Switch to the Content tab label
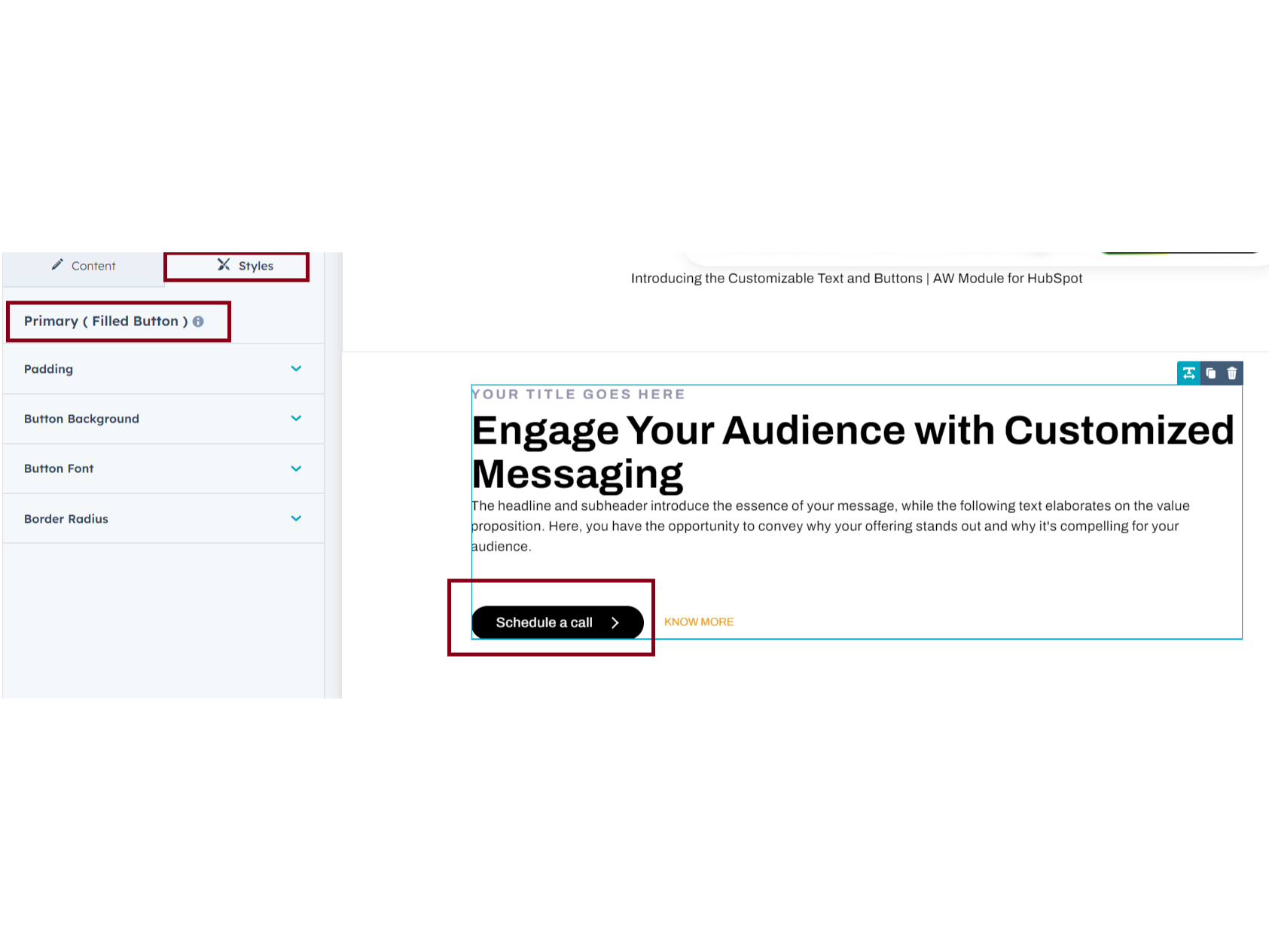This screenshot has width=1269, height=952. tap(93, 266)
